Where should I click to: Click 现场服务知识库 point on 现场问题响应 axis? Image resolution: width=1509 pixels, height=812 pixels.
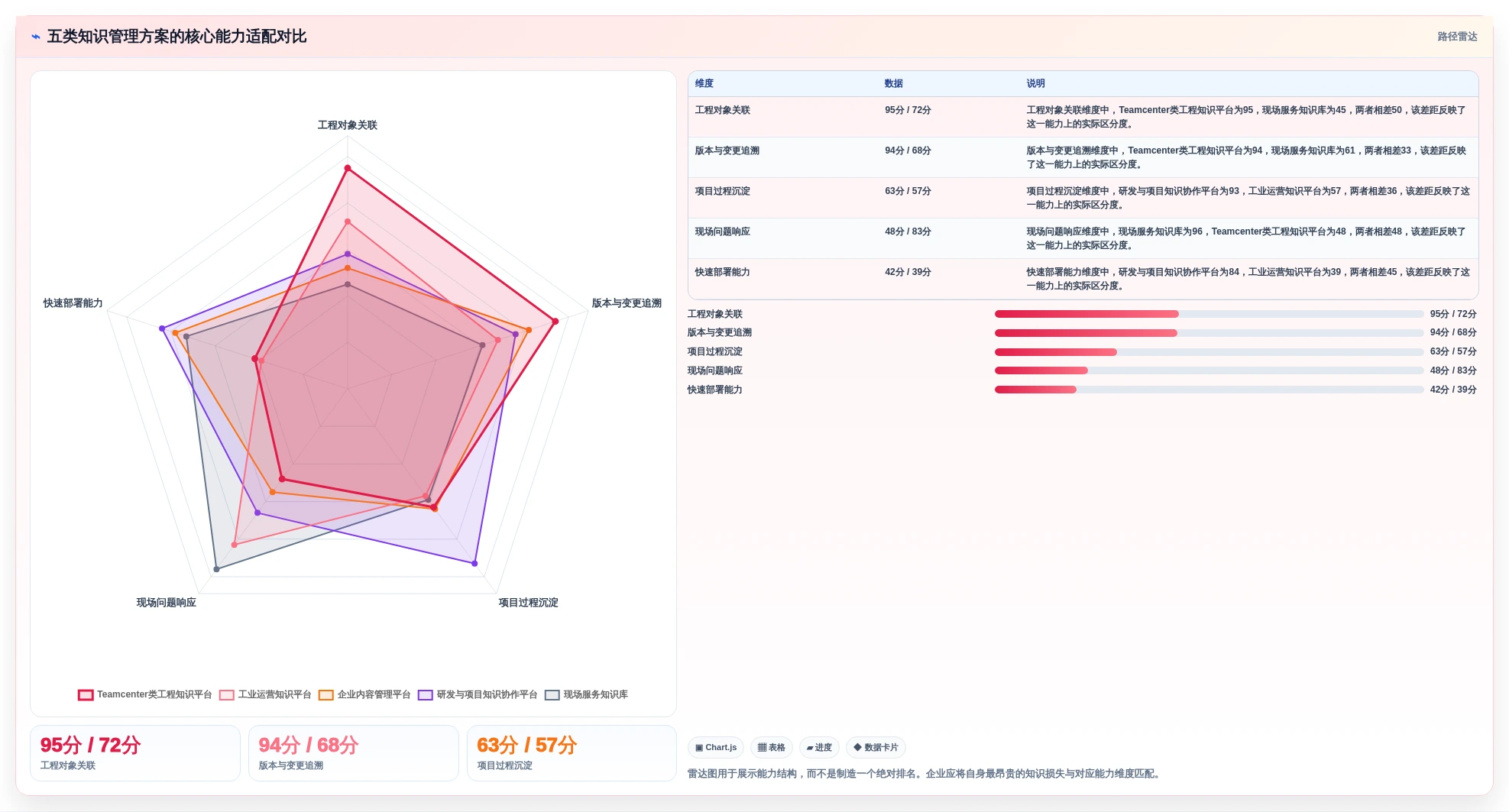pos(216,569)
